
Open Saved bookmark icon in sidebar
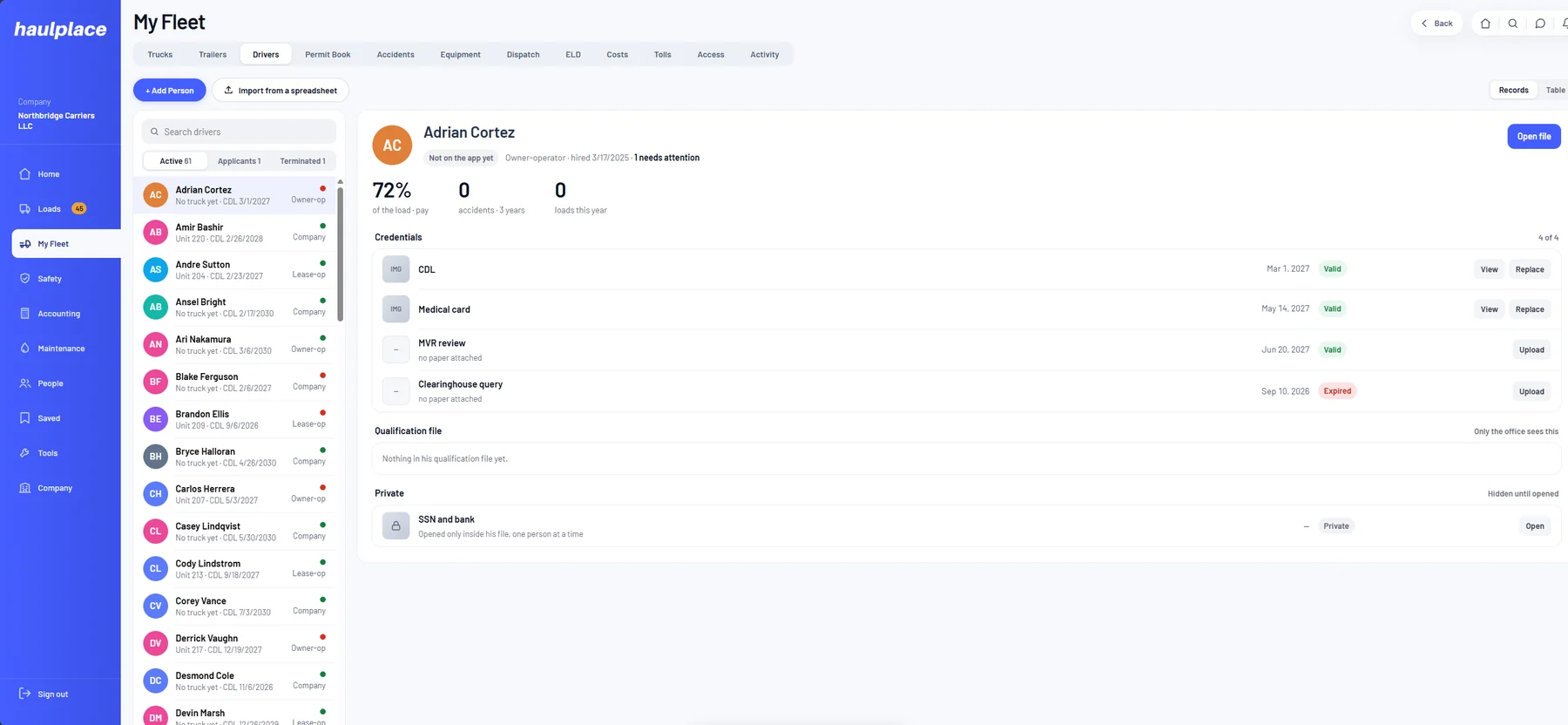click(25, 418)
